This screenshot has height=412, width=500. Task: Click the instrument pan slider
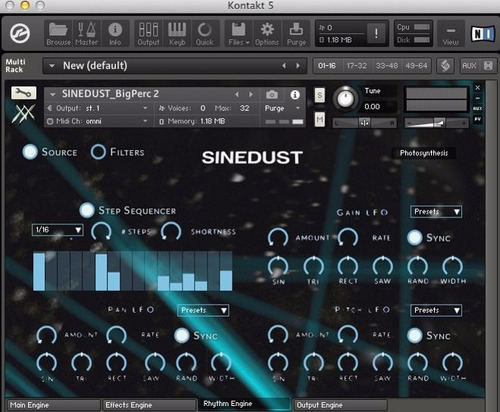coord(364,123)
